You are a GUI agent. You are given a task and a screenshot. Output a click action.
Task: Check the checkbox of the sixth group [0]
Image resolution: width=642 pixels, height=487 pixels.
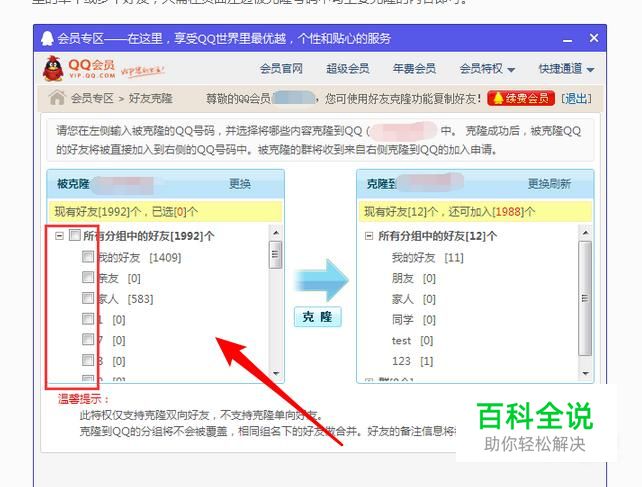point(88,360)
